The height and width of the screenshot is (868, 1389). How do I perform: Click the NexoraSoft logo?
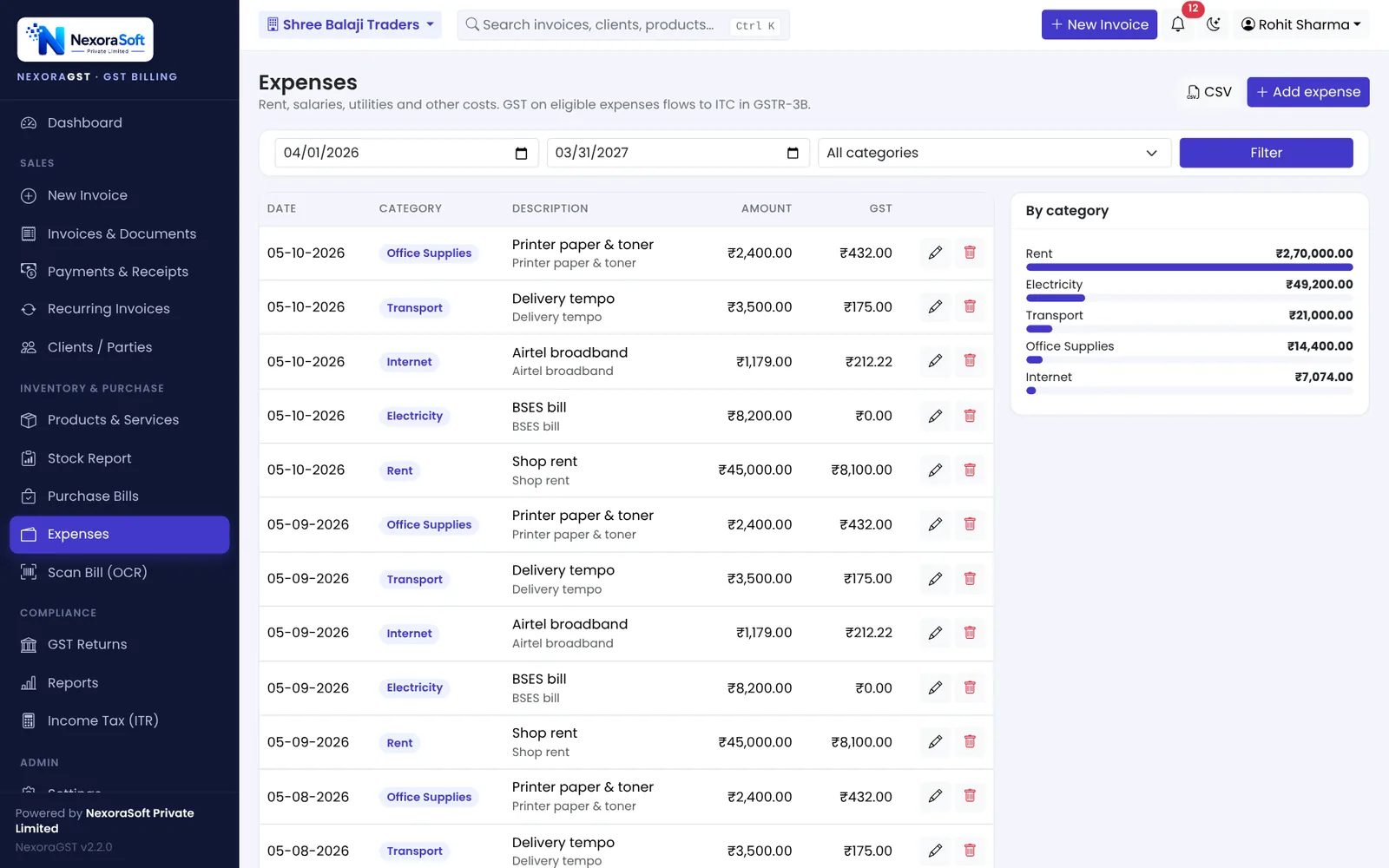pos(85,39)
